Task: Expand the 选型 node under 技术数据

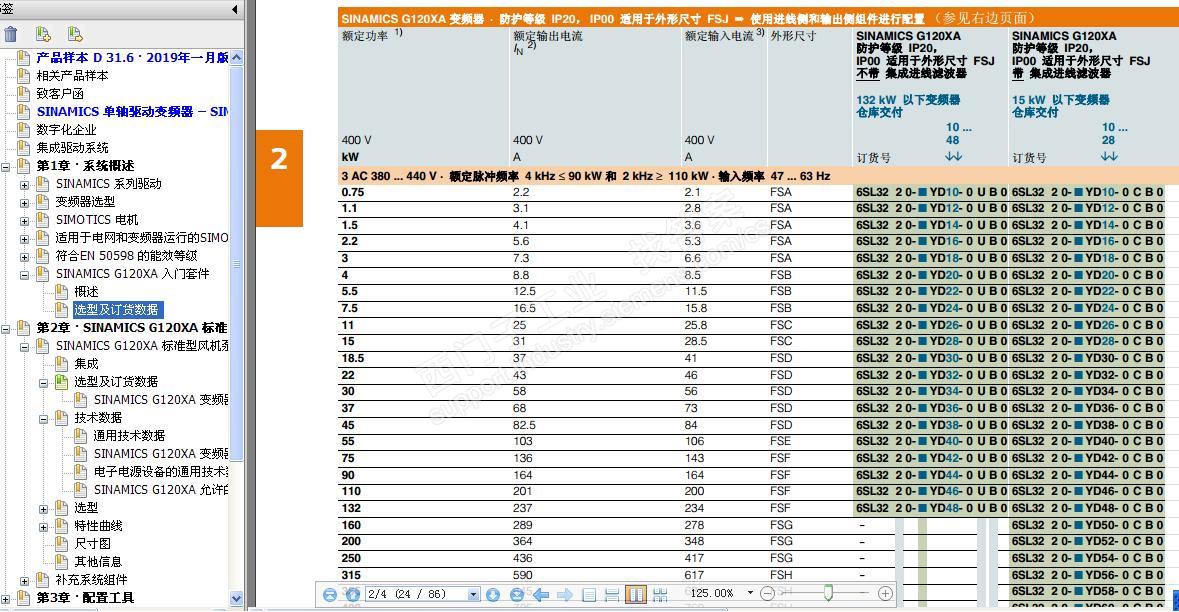Action: [x=44, y=508]
